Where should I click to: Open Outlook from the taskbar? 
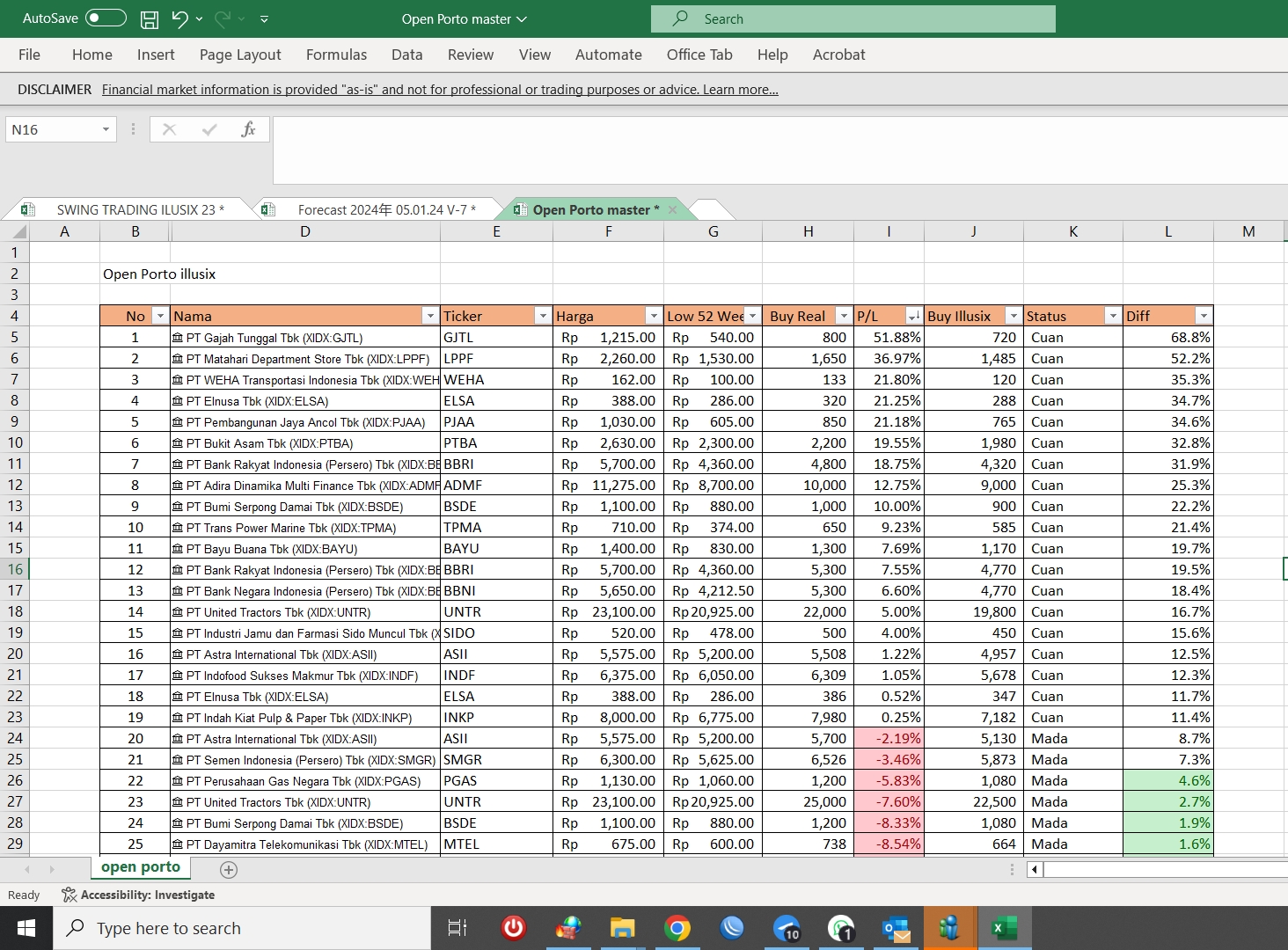pos(896,928)
